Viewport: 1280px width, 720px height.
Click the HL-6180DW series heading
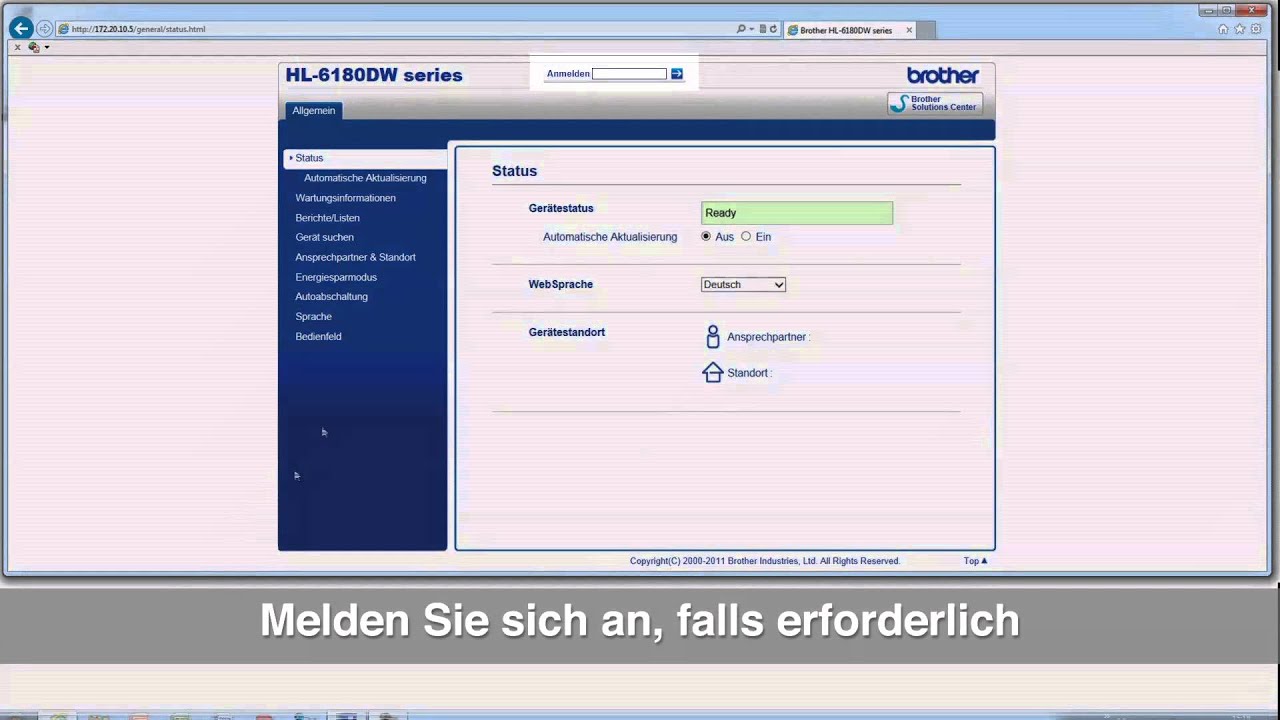pos(374,75)
